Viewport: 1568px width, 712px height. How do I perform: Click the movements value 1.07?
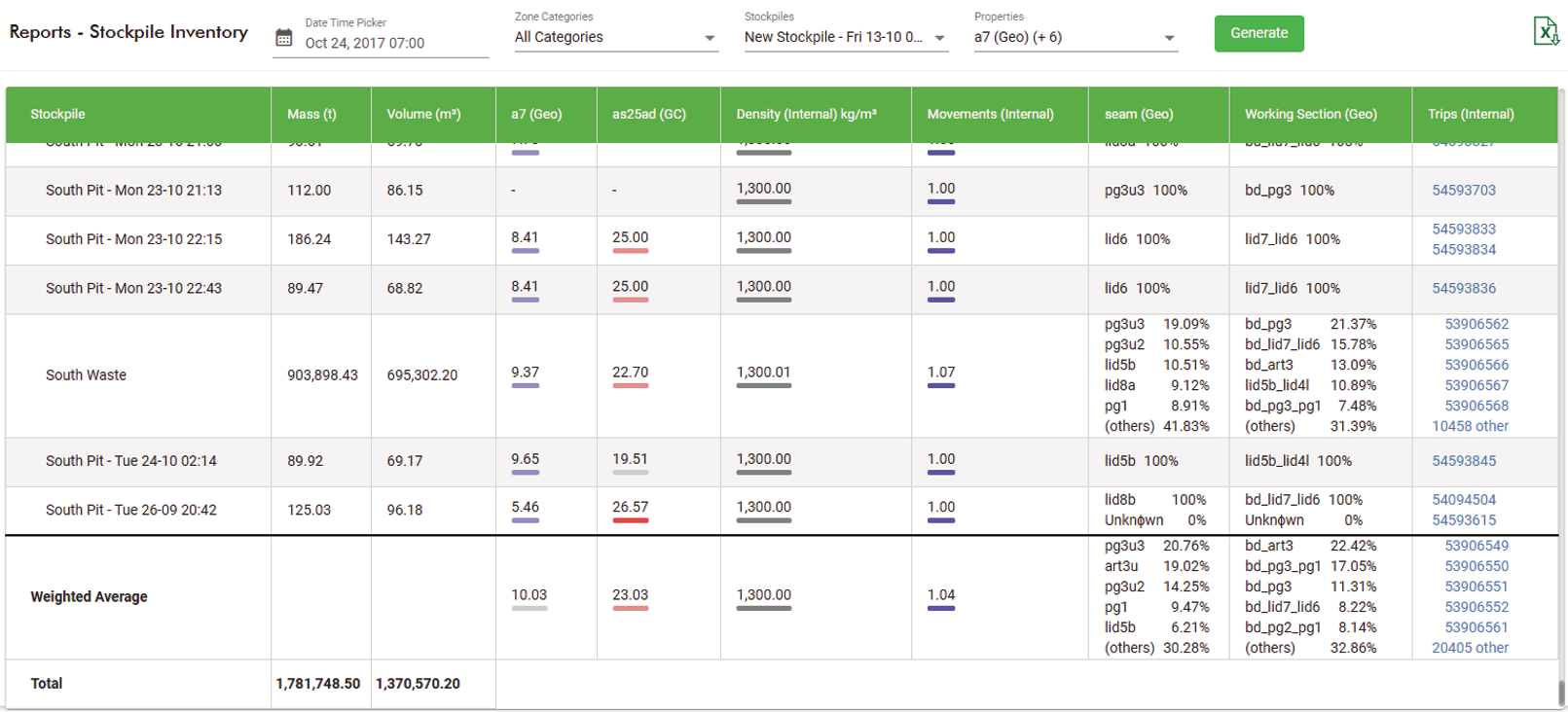click(x=941, y=373)
